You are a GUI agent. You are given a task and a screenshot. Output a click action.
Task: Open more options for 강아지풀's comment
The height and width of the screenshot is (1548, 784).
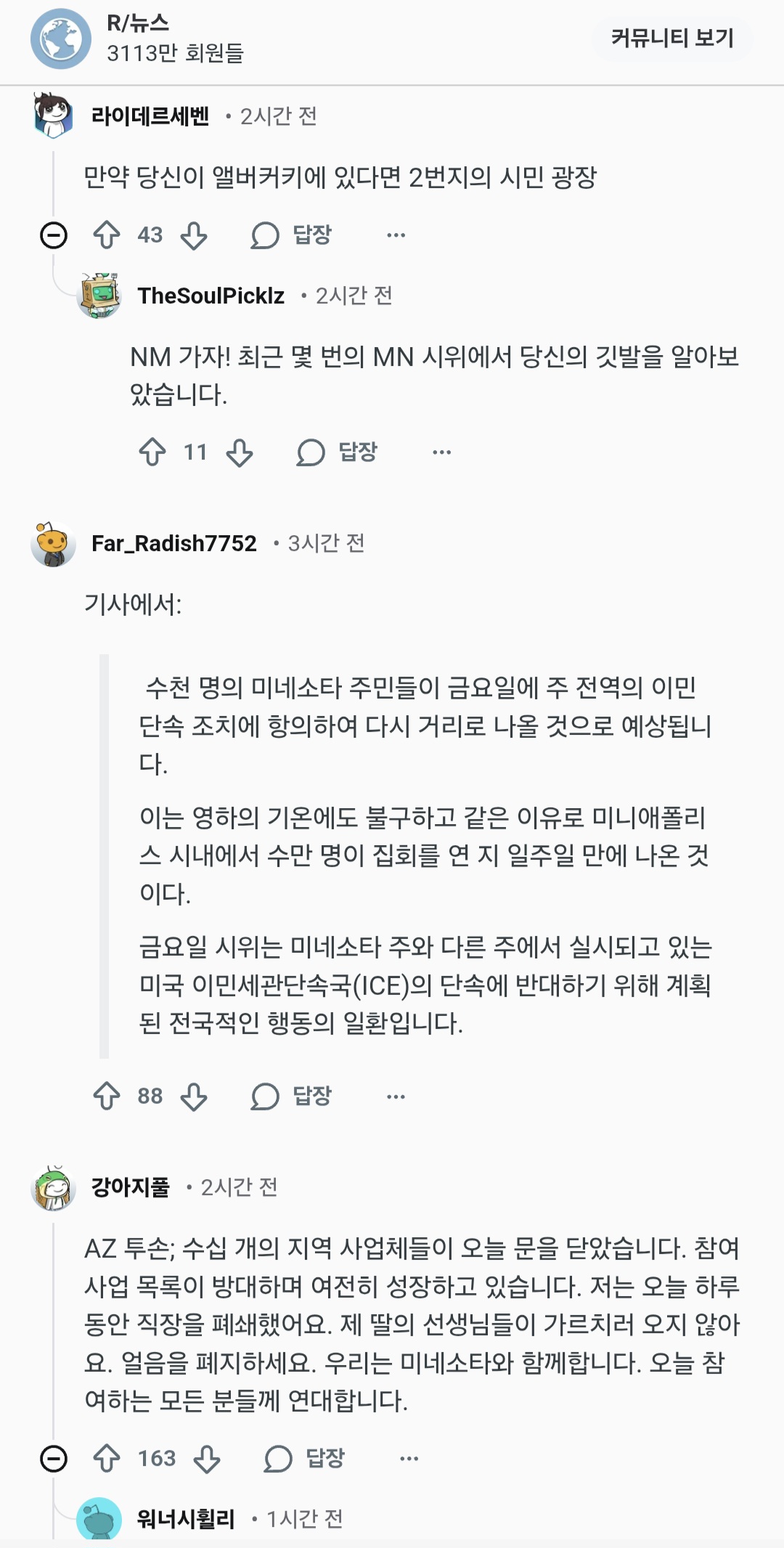pos(409,1459)
